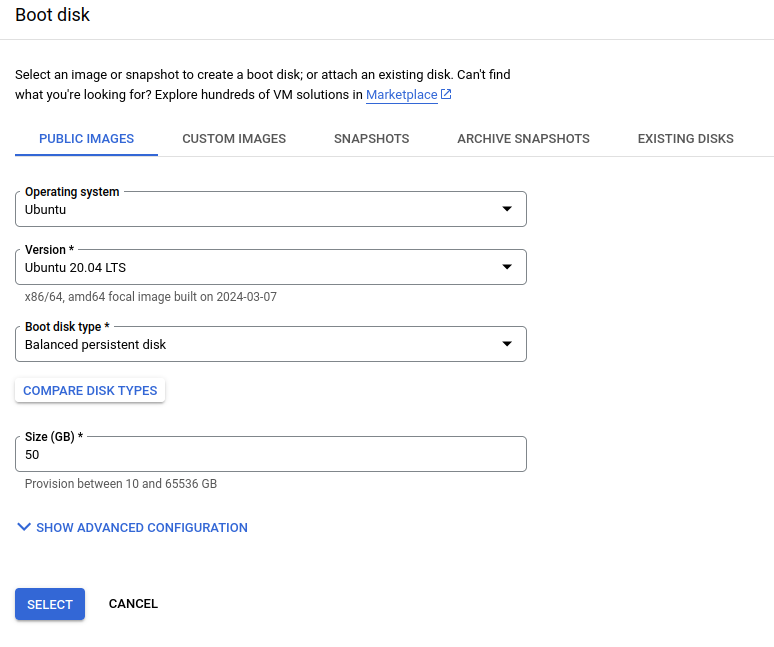Focus the Size (GB) input field

click(270, 454)
